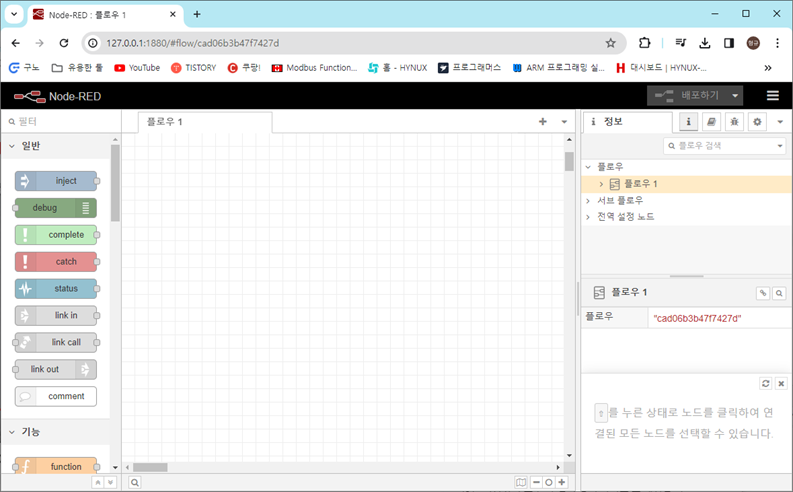The image size is (793, 492).
Task: Bookmark this page with star
Action: (x=610, y=43)
